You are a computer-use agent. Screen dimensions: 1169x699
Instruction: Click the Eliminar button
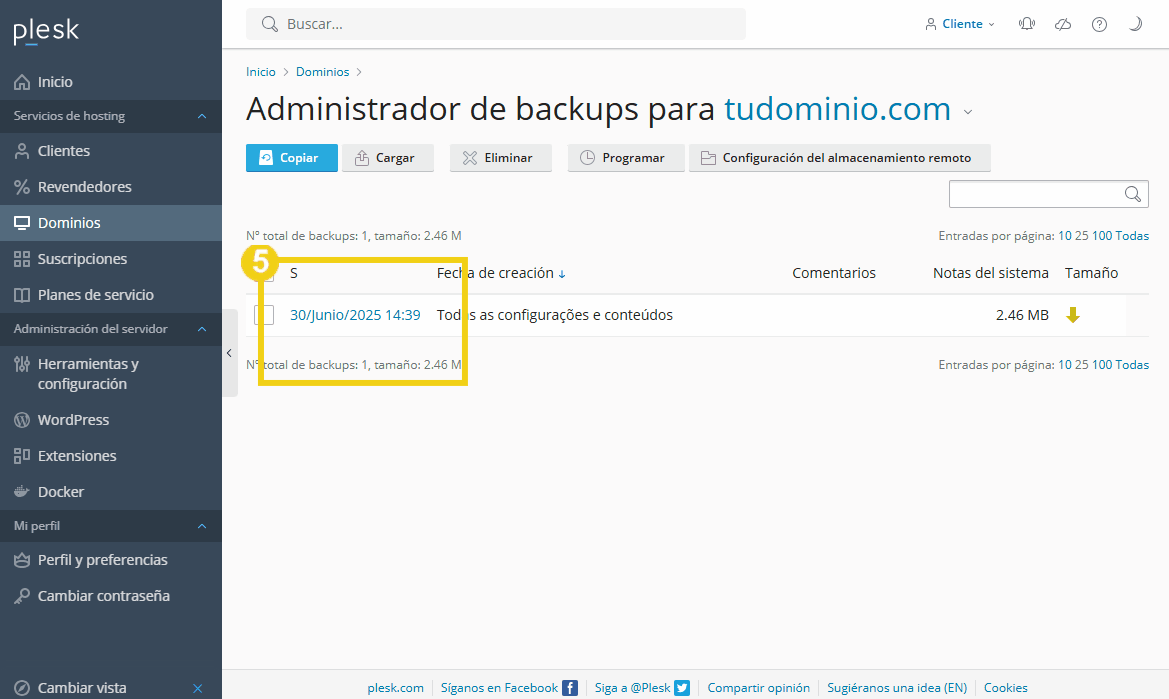500,158
